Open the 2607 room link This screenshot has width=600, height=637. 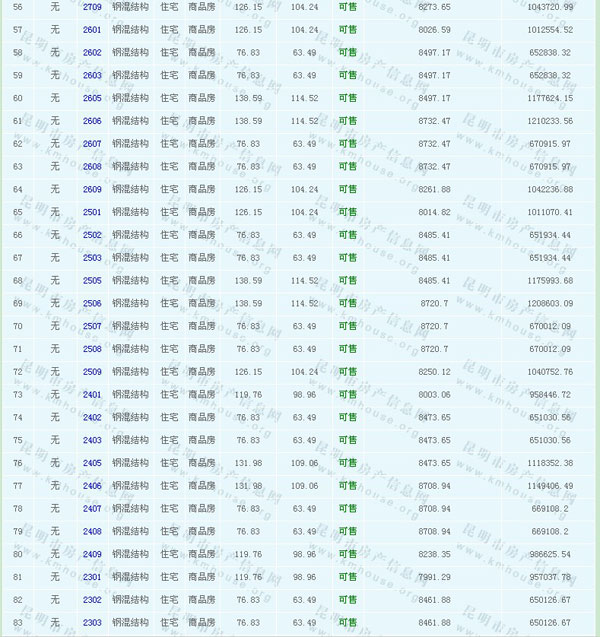(92, 144)
